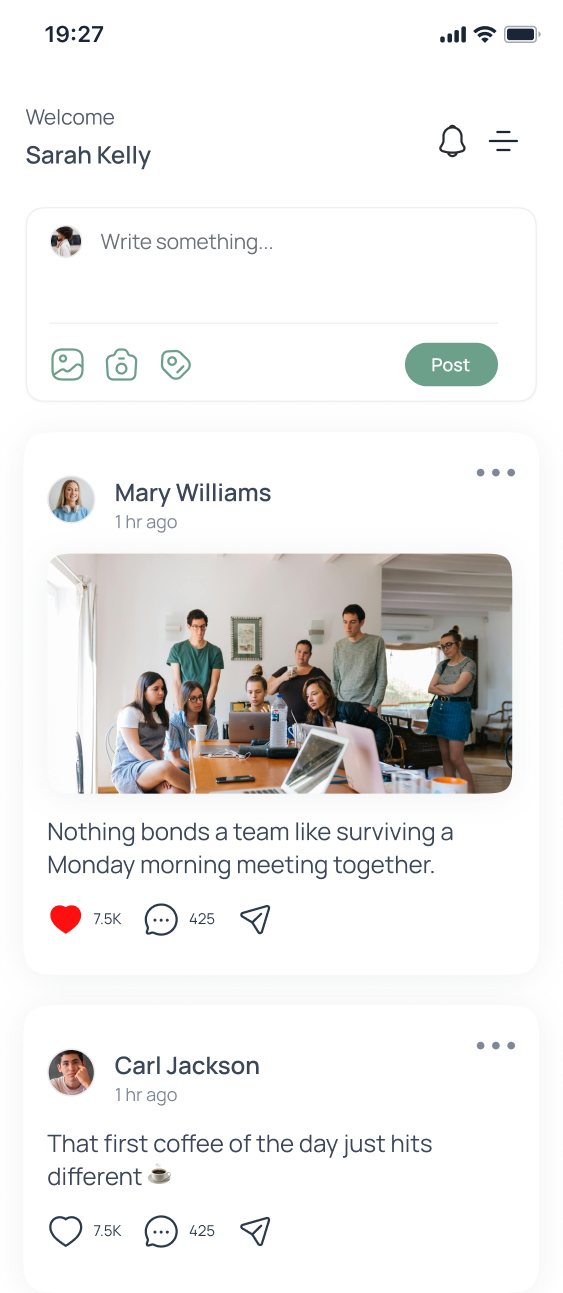Open comments on Mary Williams' post
Screen dimensions: 563x1293
(x=161, y=919)
